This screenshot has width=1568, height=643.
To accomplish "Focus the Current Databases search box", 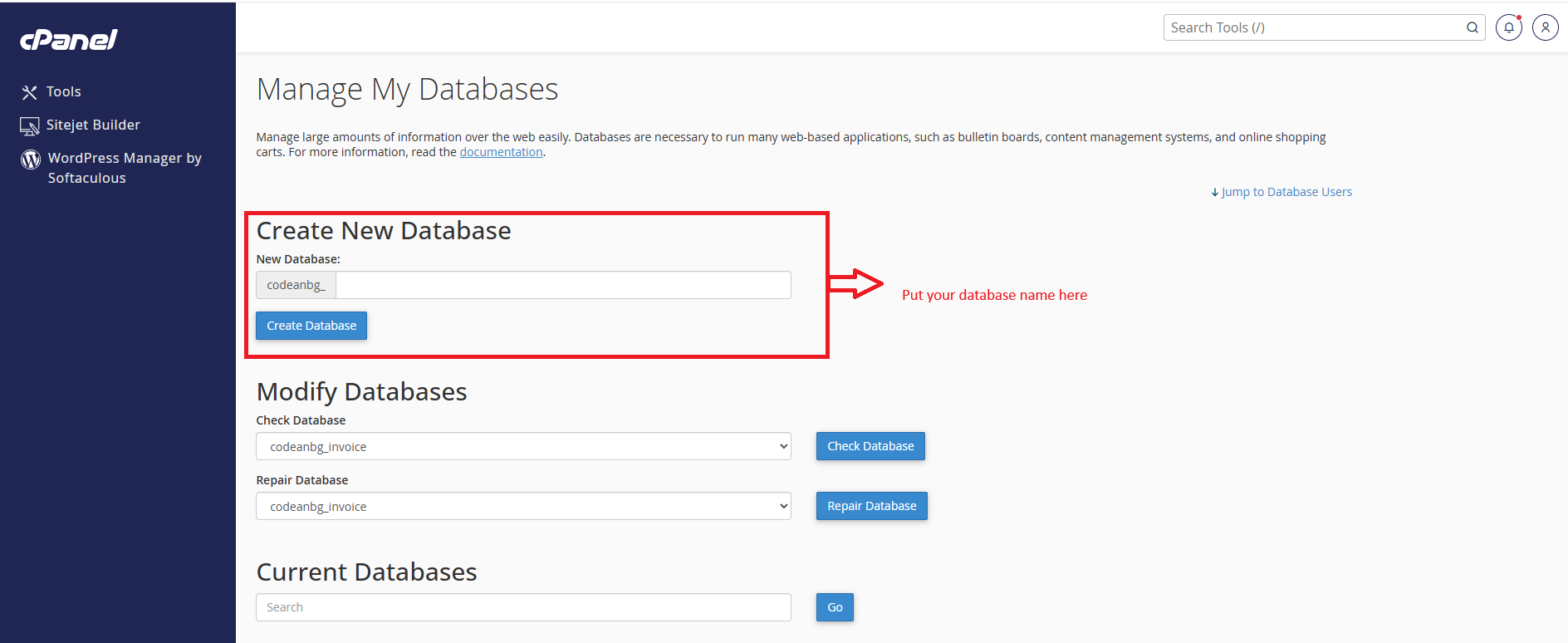I will click(523, 607).
